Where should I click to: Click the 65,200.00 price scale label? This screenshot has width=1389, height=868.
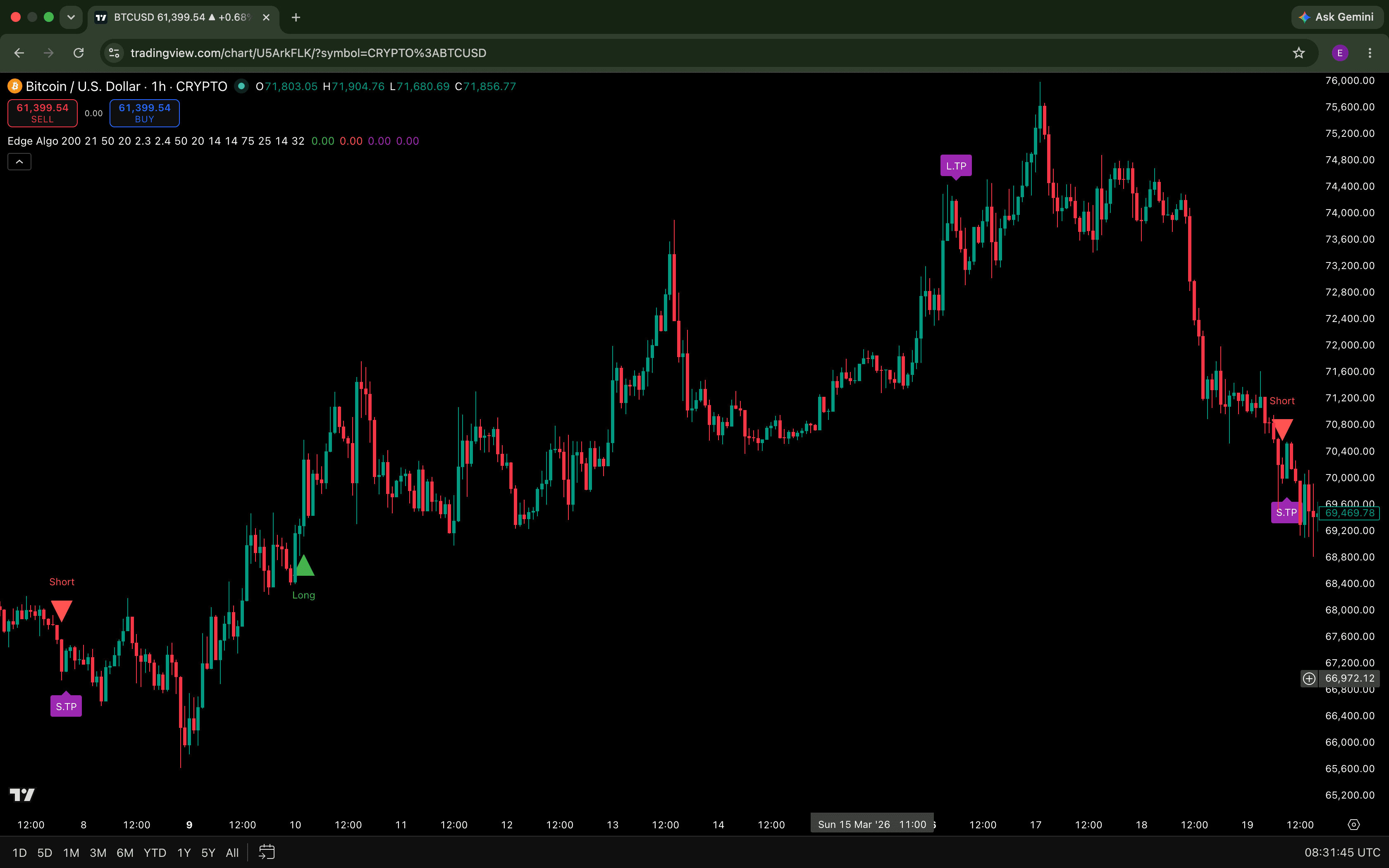[1349, 795]
